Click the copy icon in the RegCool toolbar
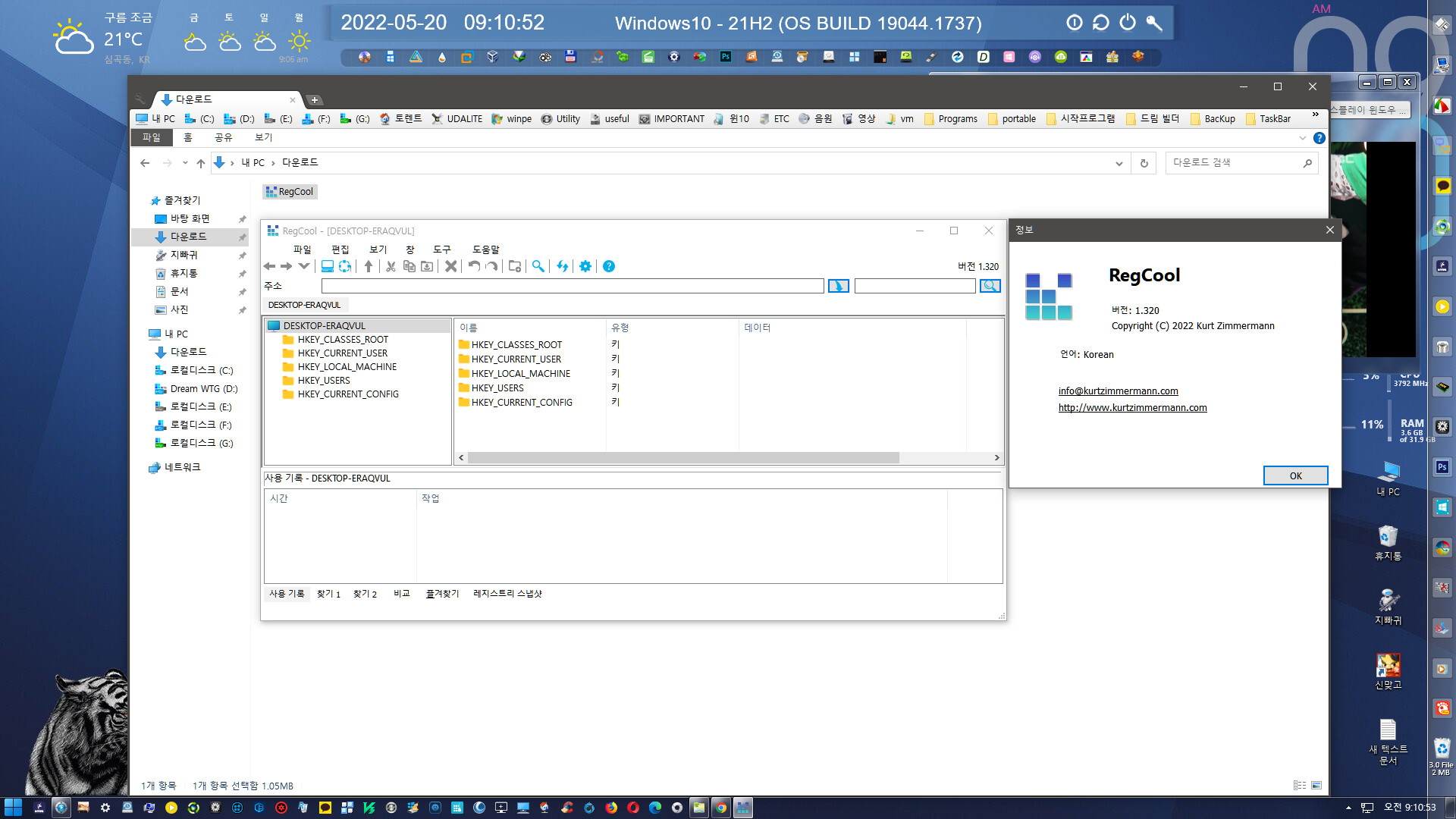Image resolution: width=1456 pixels, height=819 pixels. (409, 266)
